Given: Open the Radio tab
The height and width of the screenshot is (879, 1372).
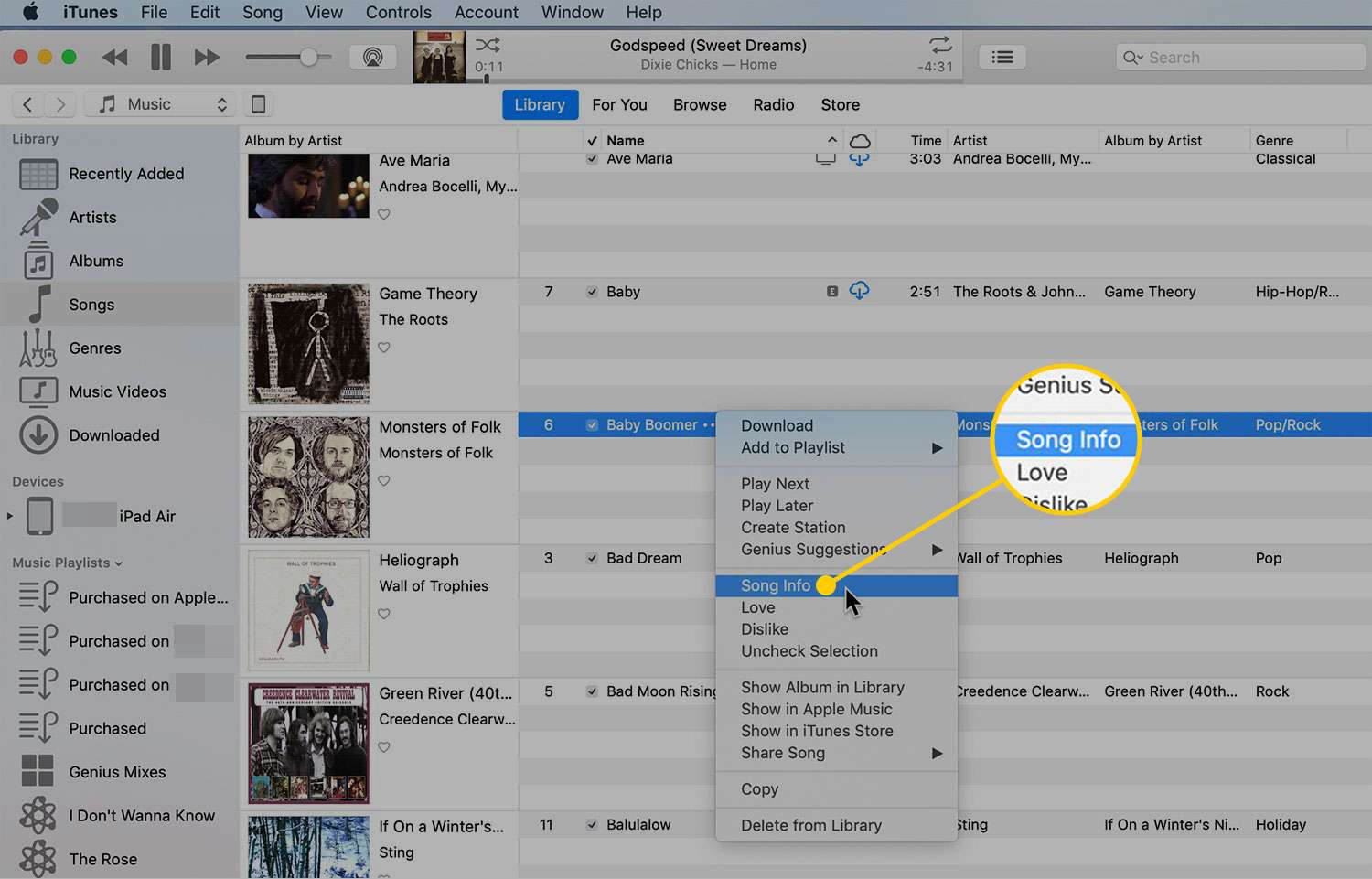Looking at the screenshot, I should [x=774, y=105].
